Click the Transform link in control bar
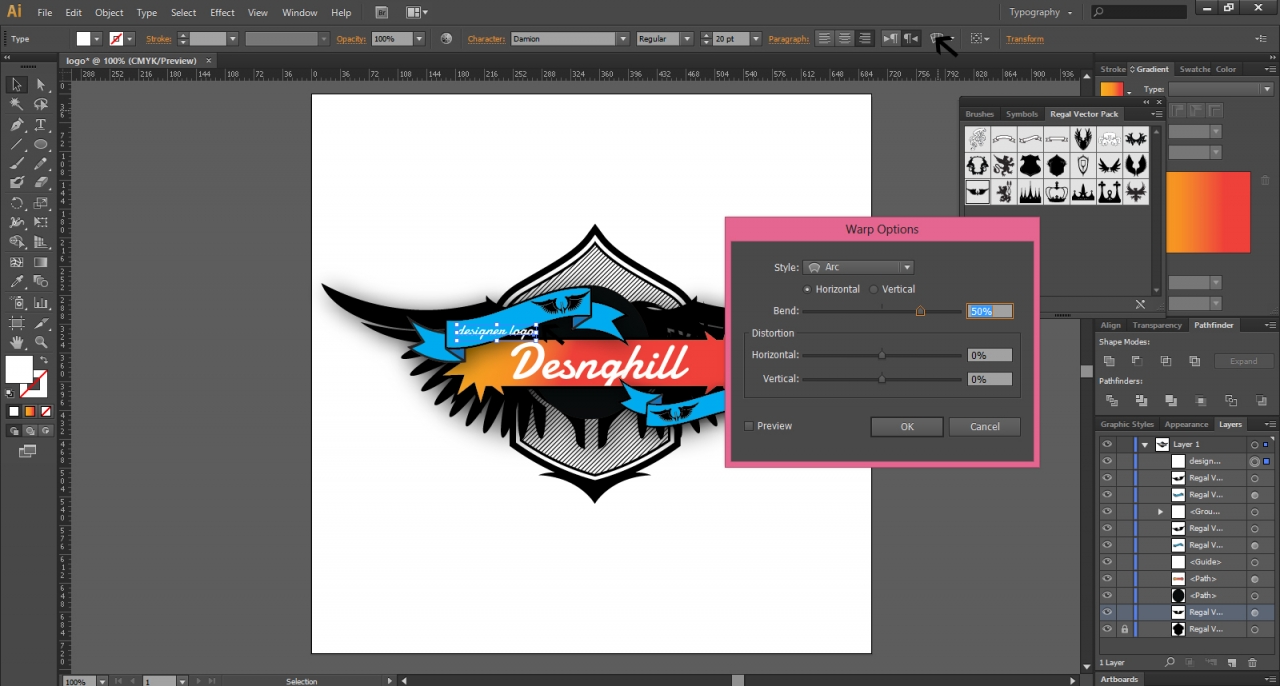The height and width of the screenshot is (686, 1280). click(1025, 39)
